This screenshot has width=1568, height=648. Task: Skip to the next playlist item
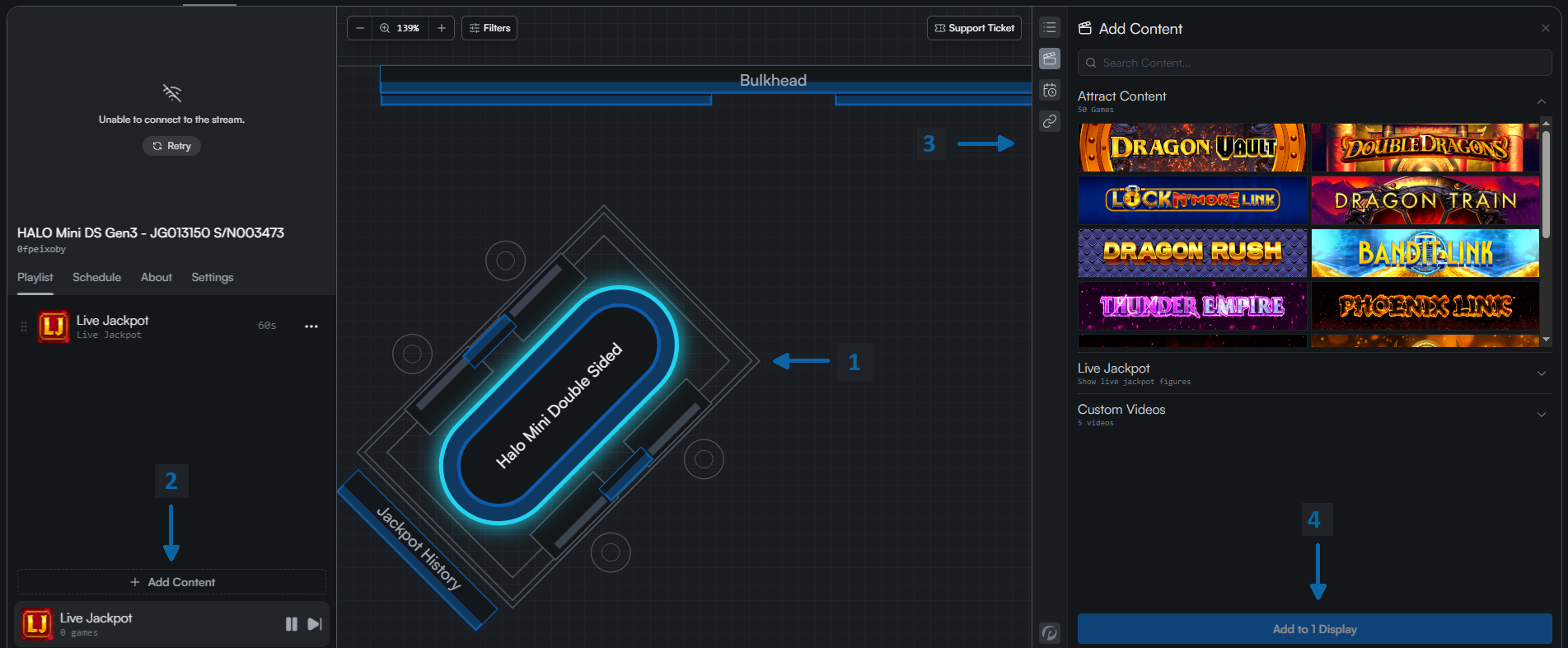[x=315, y=624]
